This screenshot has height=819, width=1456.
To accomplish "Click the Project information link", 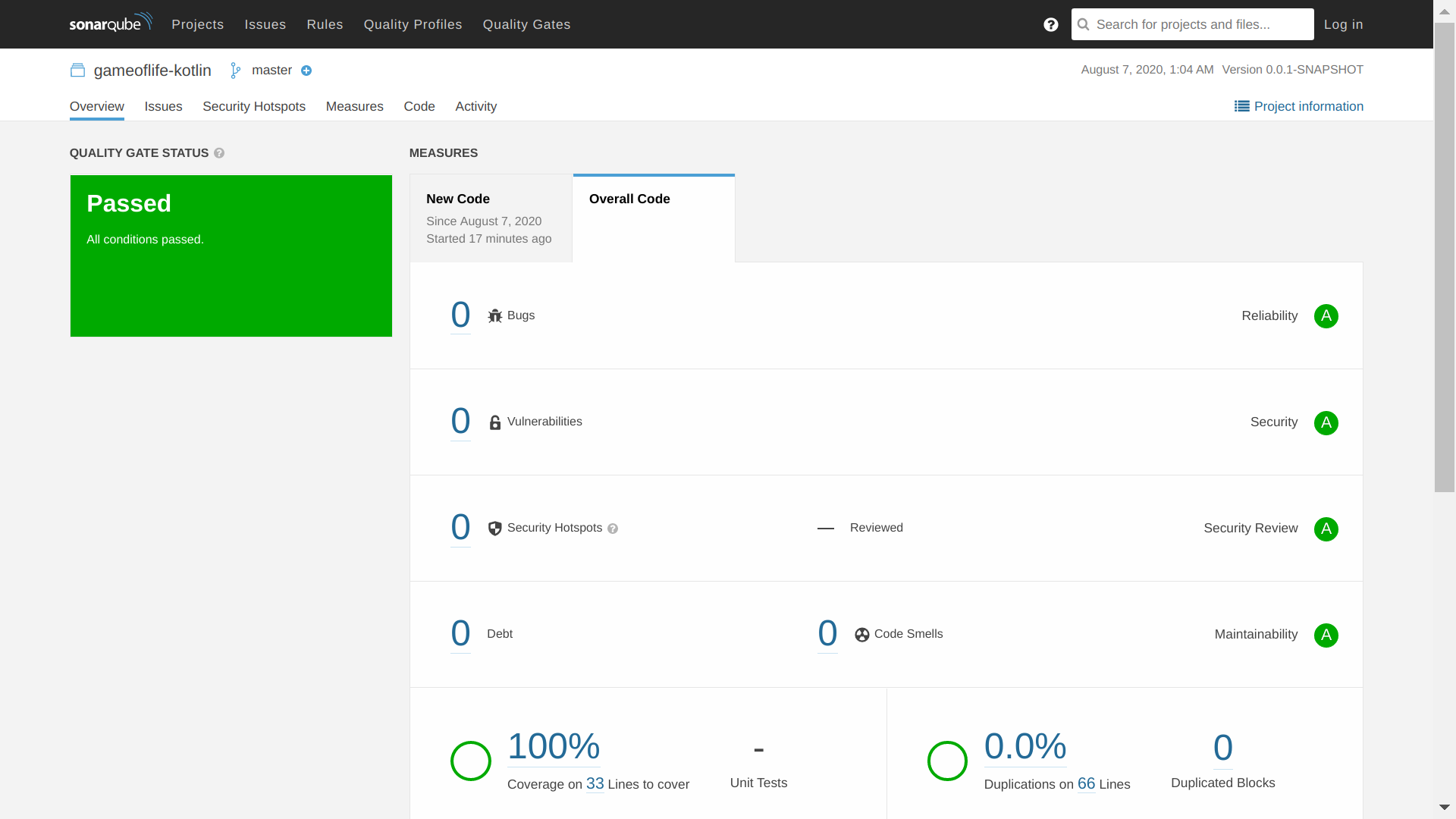I will (x=1298, y=107).
